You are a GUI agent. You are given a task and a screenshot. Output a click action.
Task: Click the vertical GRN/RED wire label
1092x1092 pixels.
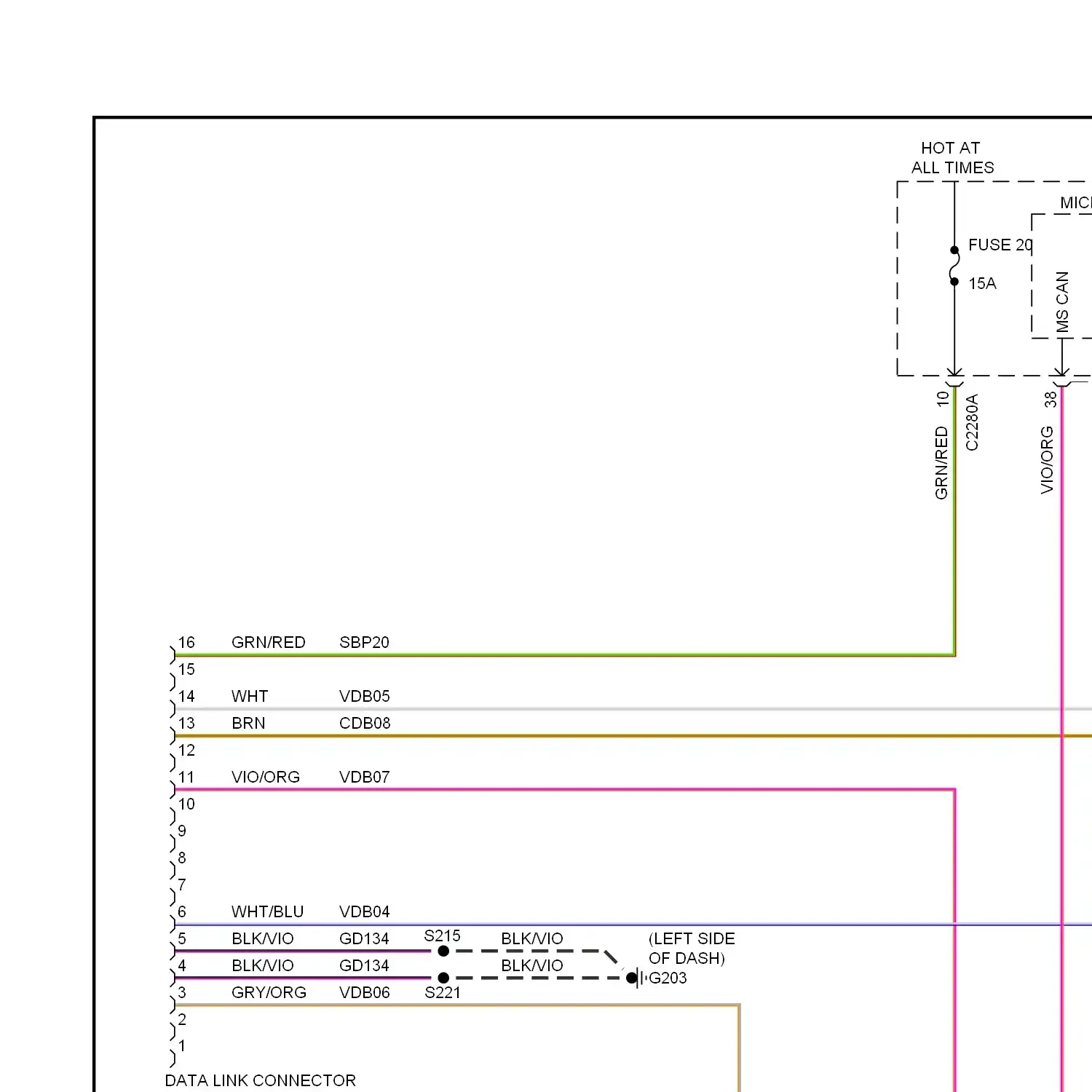click(941, 463)
